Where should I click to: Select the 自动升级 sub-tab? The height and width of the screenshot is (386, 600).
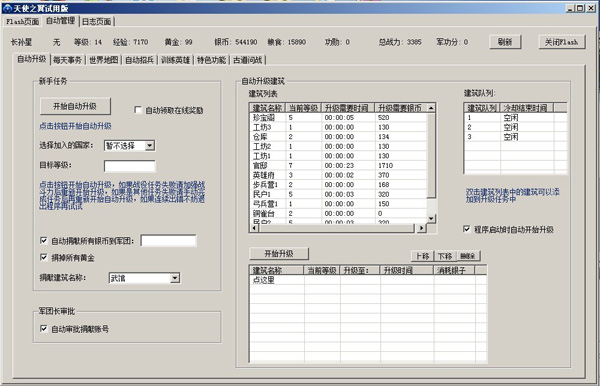coord(32,59)
